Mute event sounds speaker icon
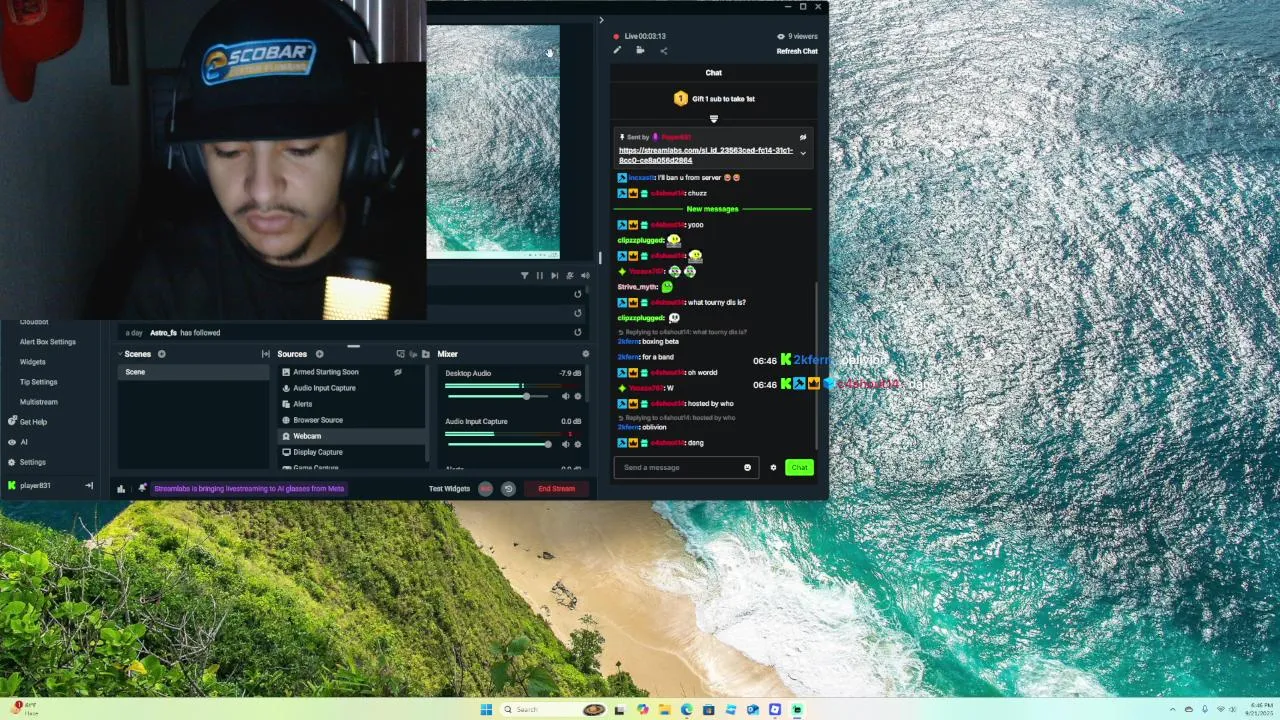1280x720 pixels. [x=585, y=276]
